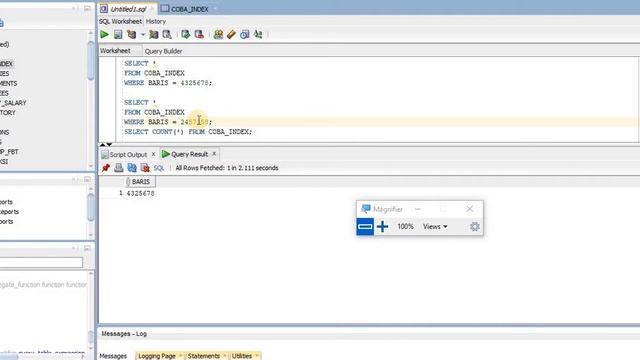Click the line "WHERE BARIS = 4325678;"

click(168, 83)
